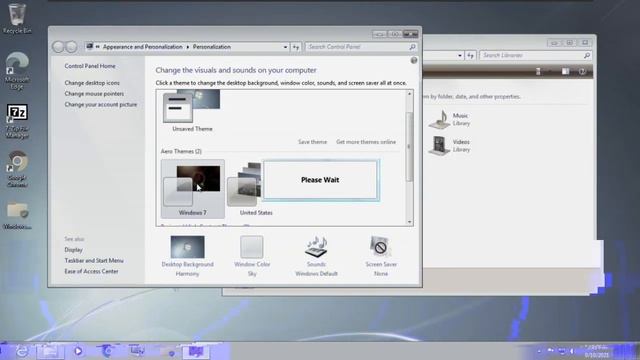Click the Aero Themes (2) heading
Screen dimensions: 640x360
(x=181, y=151)
